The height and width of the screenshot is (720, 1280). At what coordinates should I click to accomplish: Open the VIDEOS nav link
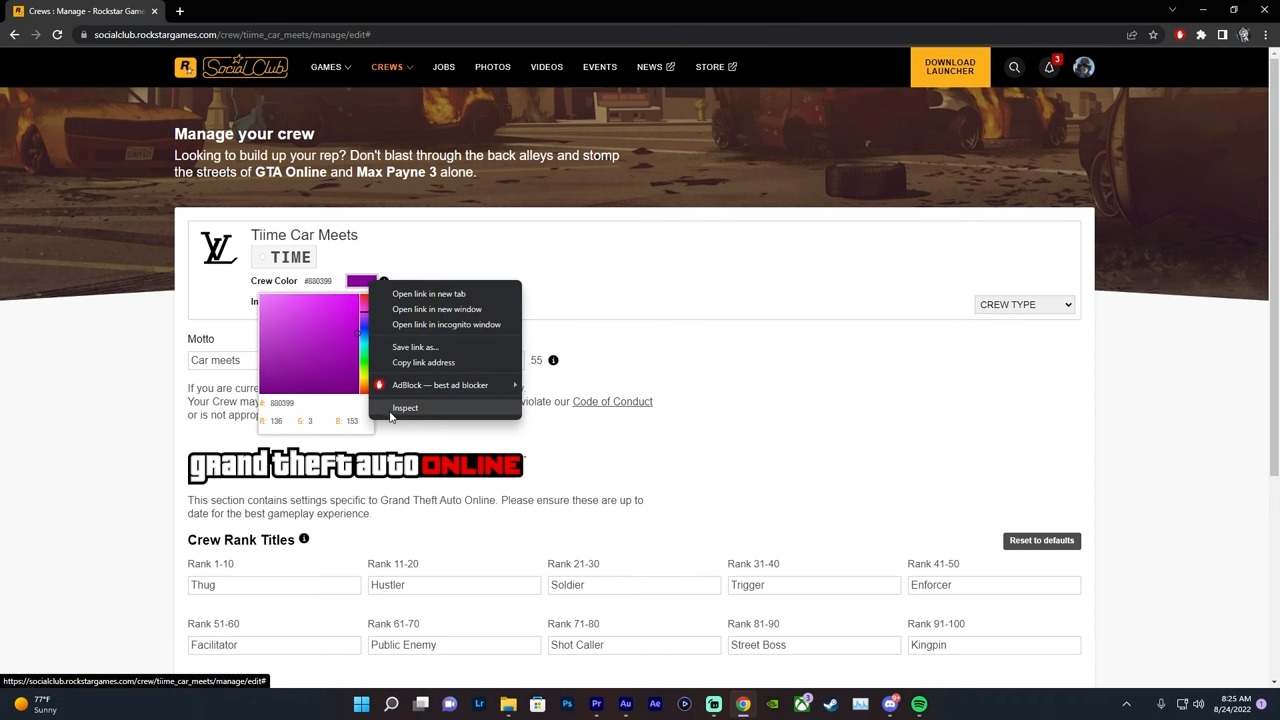pos(547,67)
